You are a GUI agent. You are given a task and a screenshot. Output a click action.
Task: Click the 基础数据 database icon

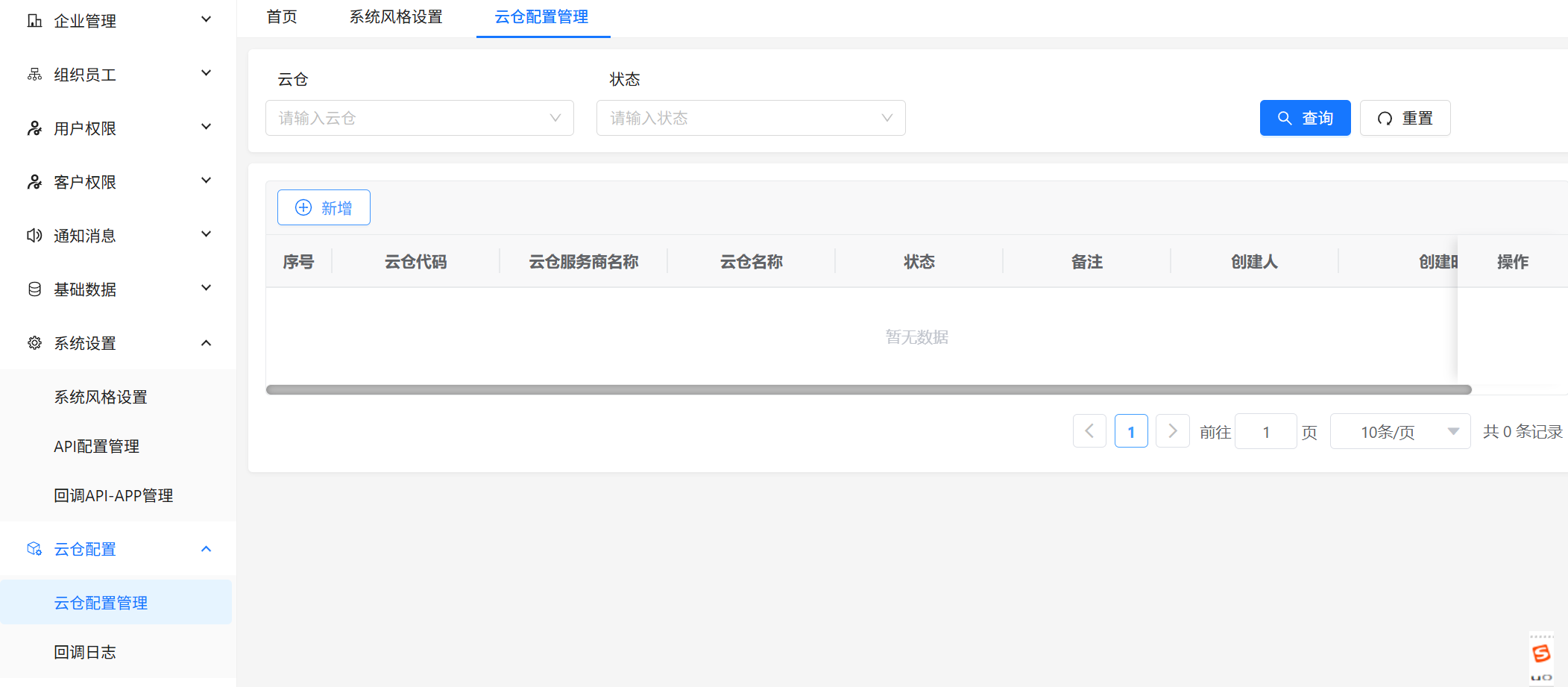(x=34, y=289)
